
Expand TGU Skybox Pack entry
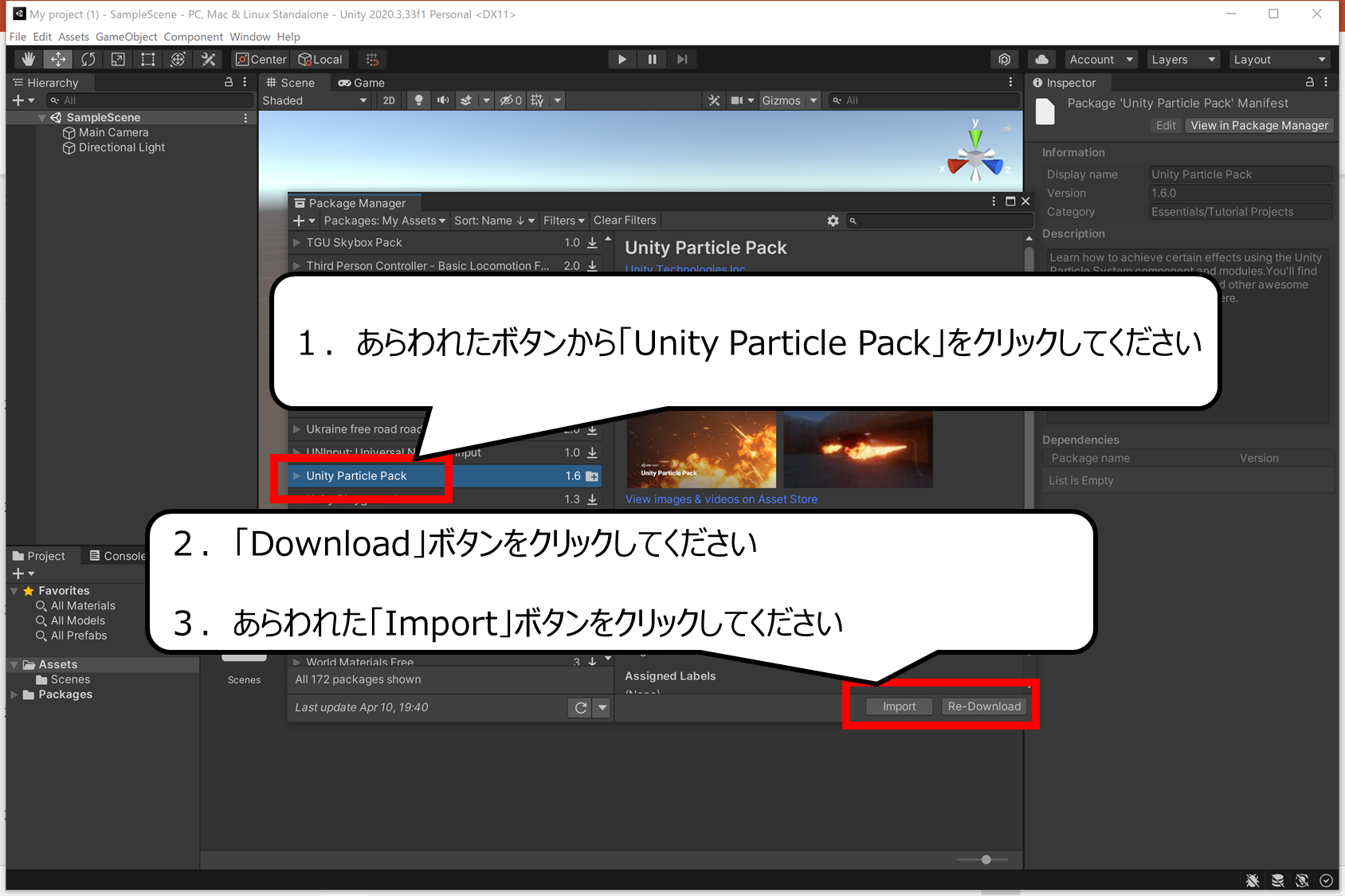[296, 242]
